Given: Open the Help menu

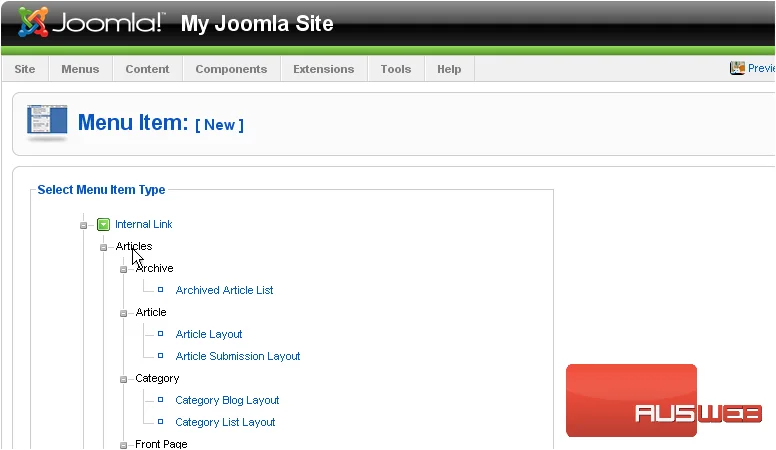Looking at the screenshot, I should point(449,69).
